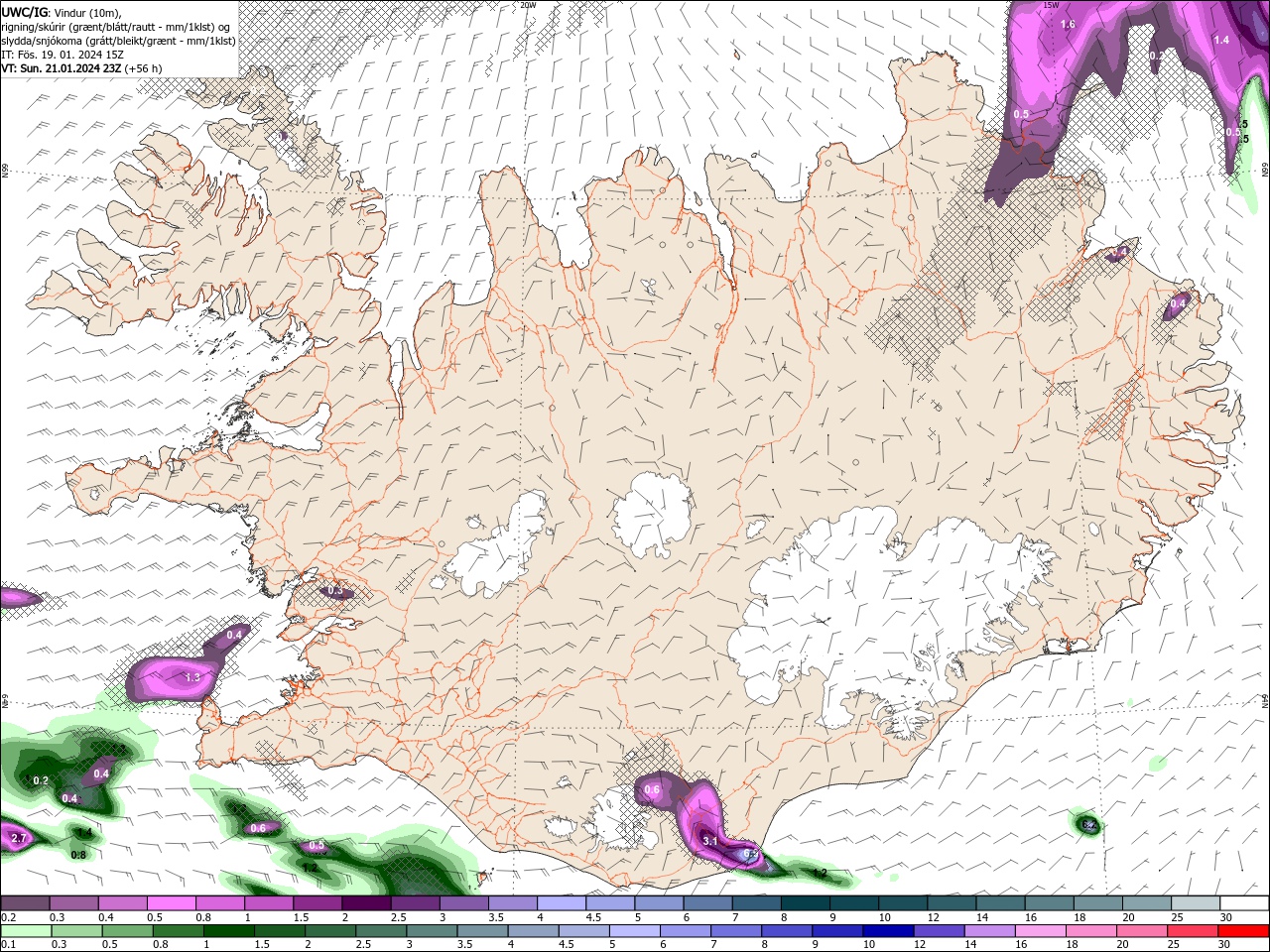
Task: Click the white '30' swatch in upper legend row
Action: point(1243,903)
